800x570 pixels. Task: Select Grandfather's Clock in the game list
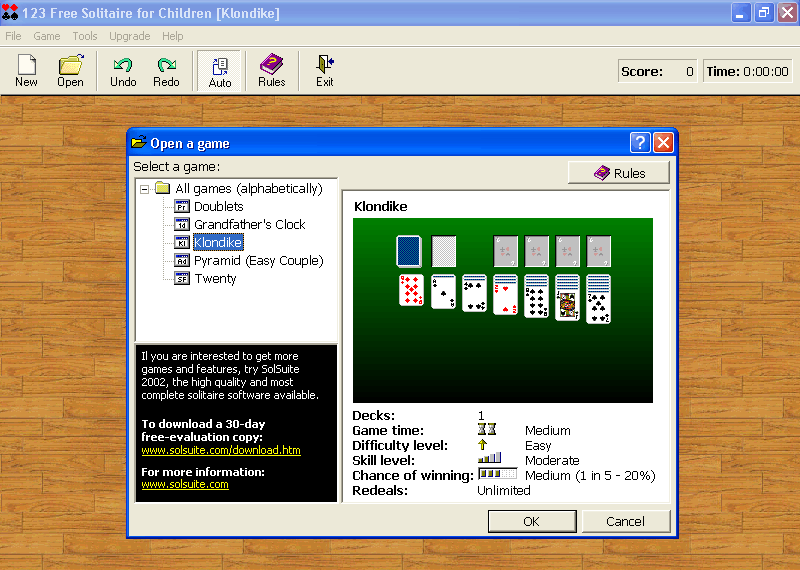click(249, 225)
